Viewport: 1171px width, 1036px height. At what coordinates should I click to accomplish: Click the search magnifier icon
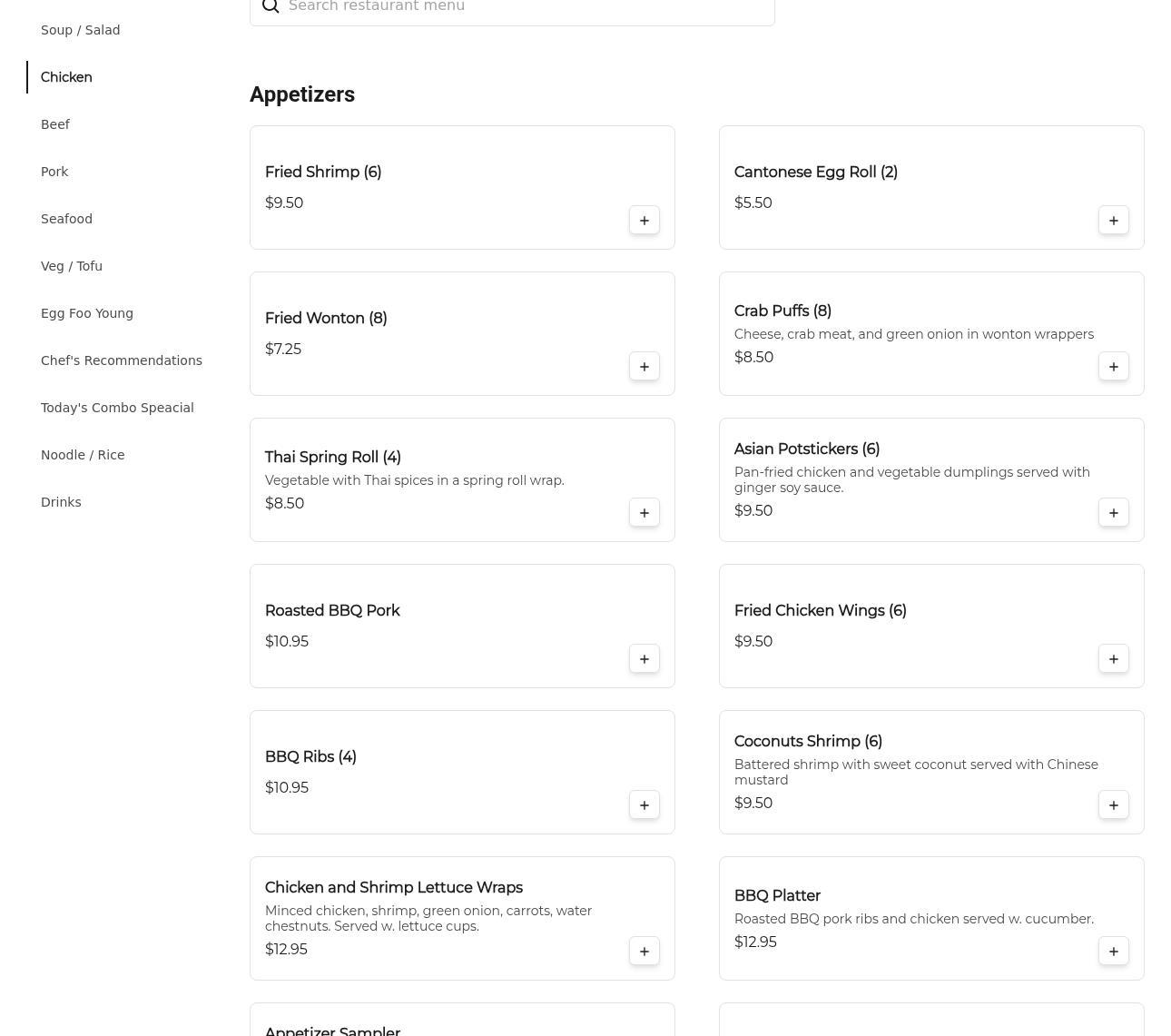(x=271, y=7)
